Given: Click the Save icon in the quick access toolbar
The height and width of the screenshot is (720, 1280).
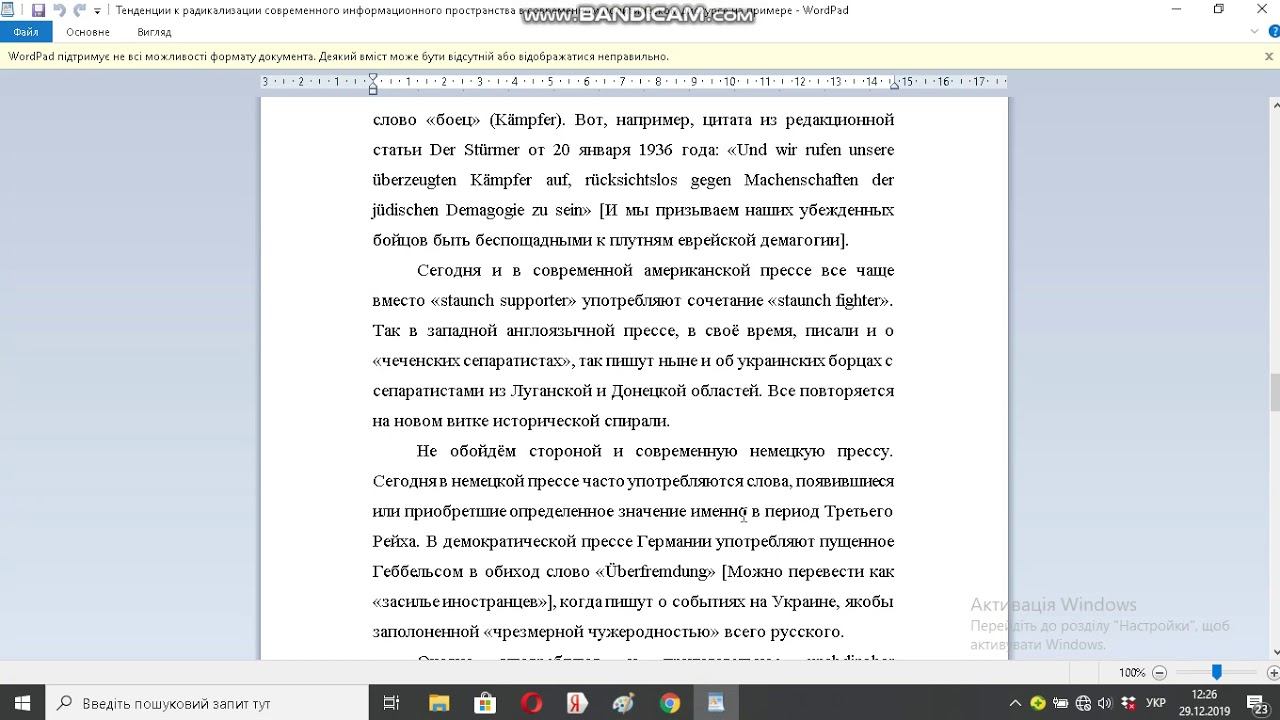Looking at the screenshot, I should (38, 10).
